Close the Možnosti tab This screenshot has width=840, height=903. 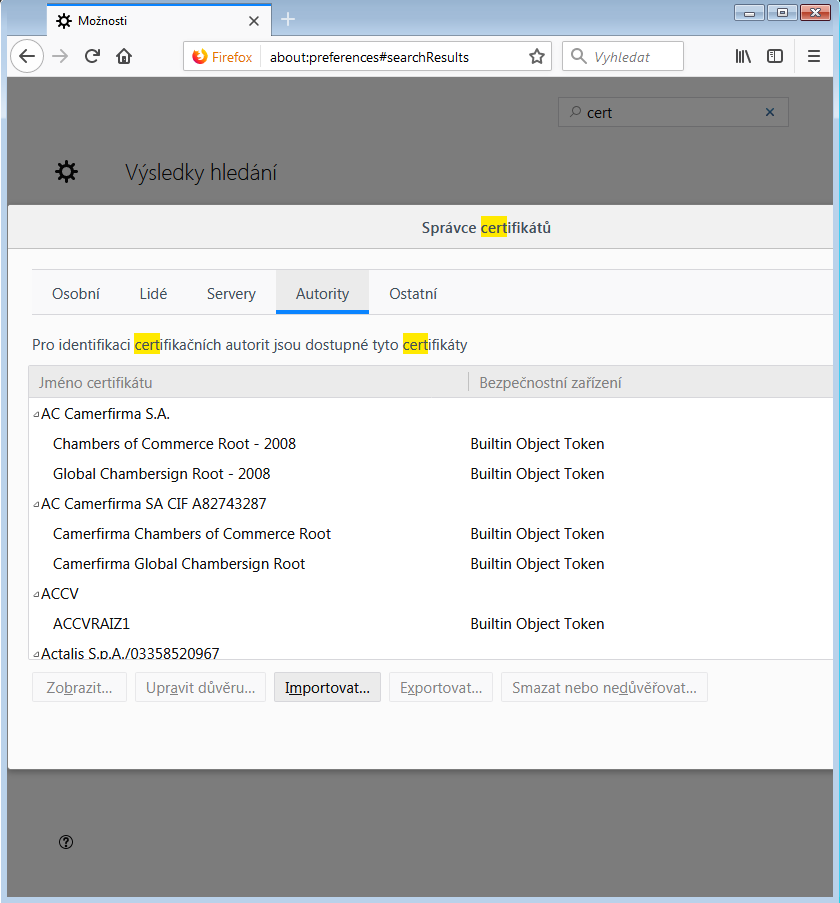click(254, 21)
